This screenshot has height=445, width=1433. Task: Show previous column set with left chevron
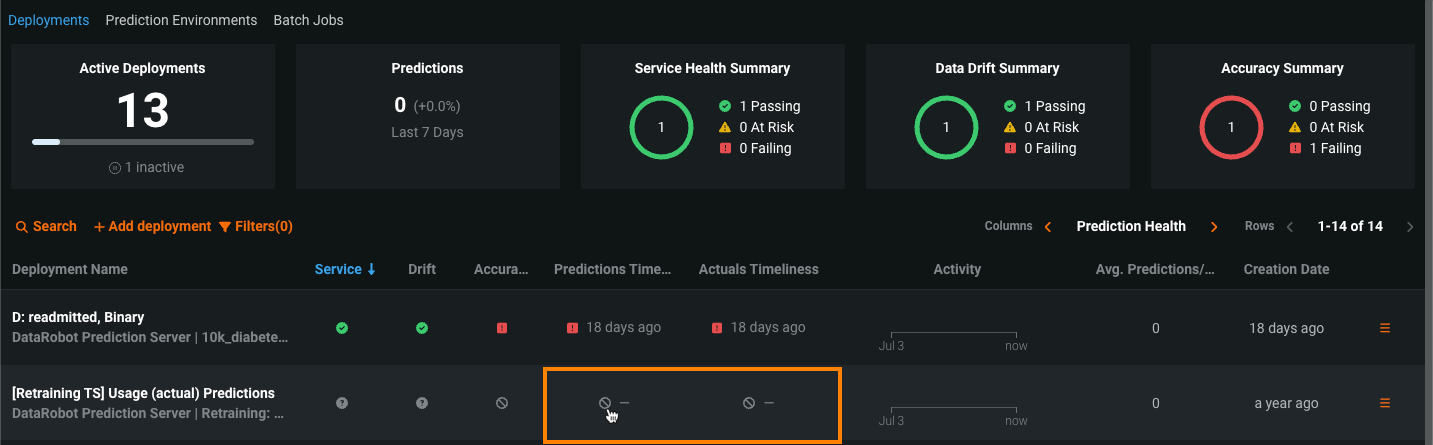tap(1048, 227)
